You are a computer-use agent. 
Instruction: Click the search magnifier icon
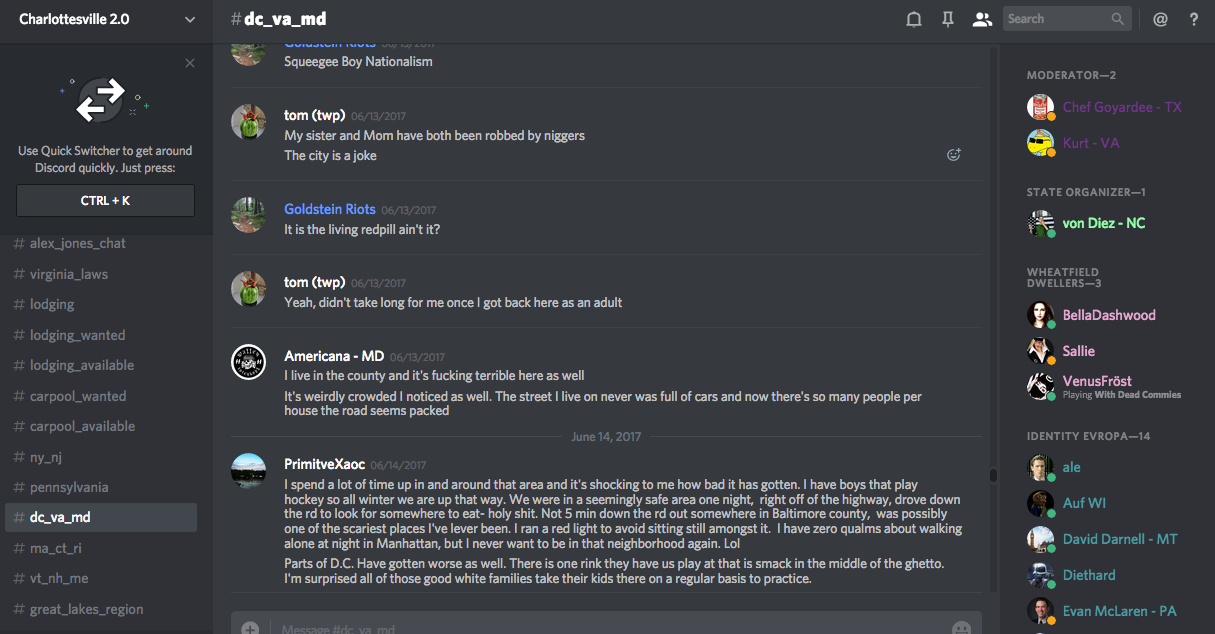click(x=1117, y=19)
